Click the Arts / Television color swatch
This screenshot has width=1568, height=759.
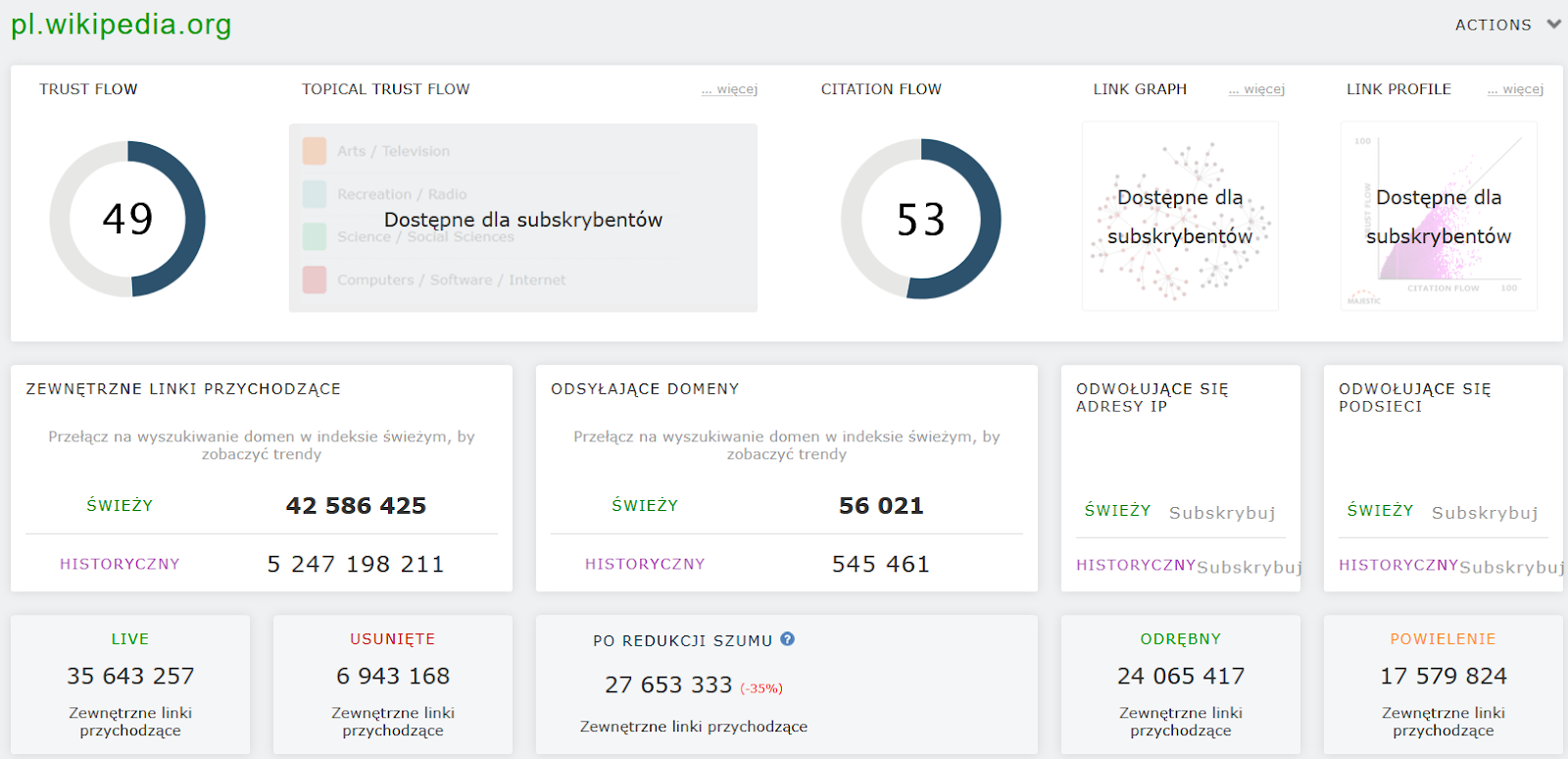pyautogui.click(x=315, y=151)
